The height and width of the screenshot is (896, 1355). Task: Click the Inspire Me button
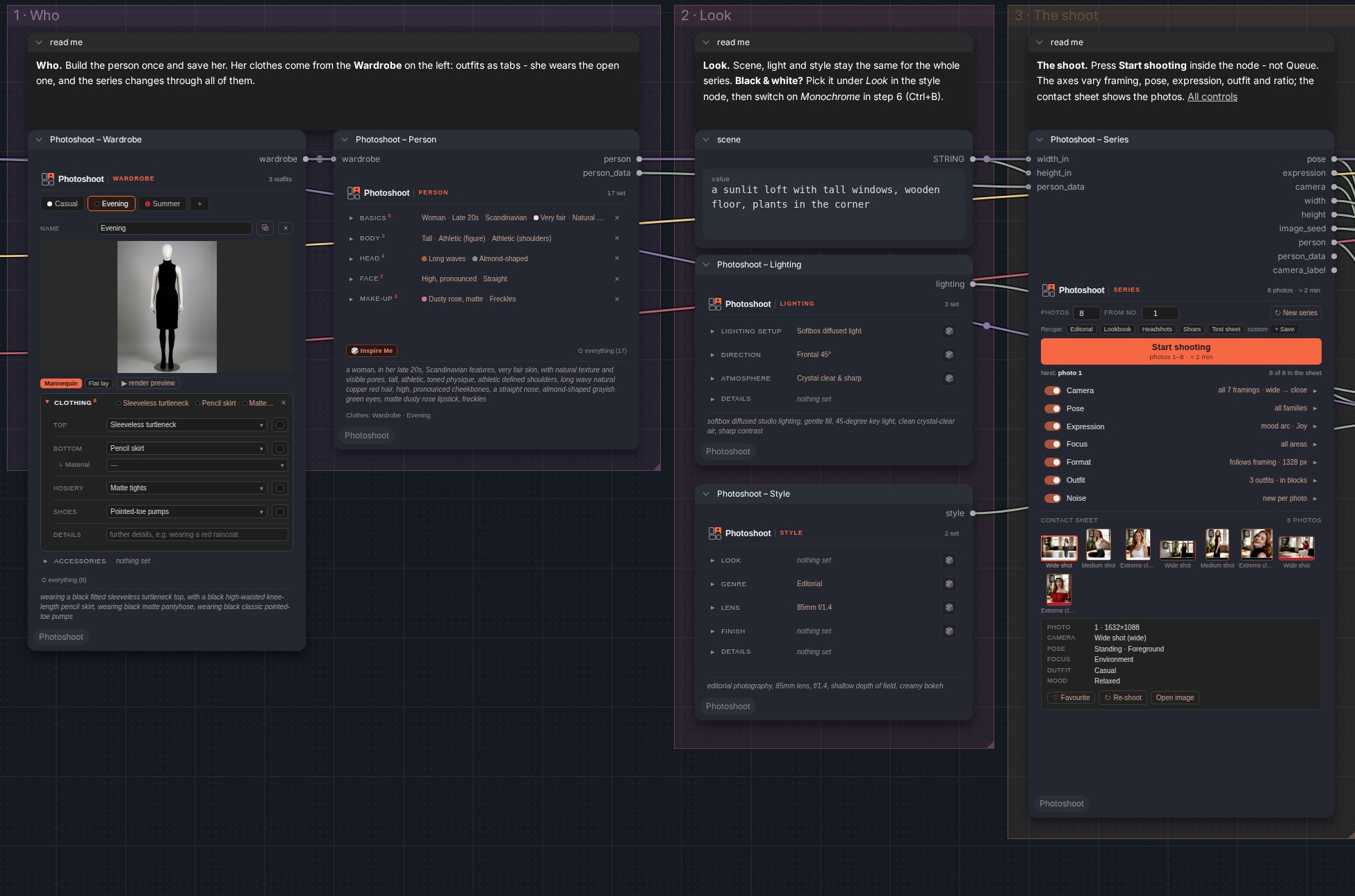[372, 351]
